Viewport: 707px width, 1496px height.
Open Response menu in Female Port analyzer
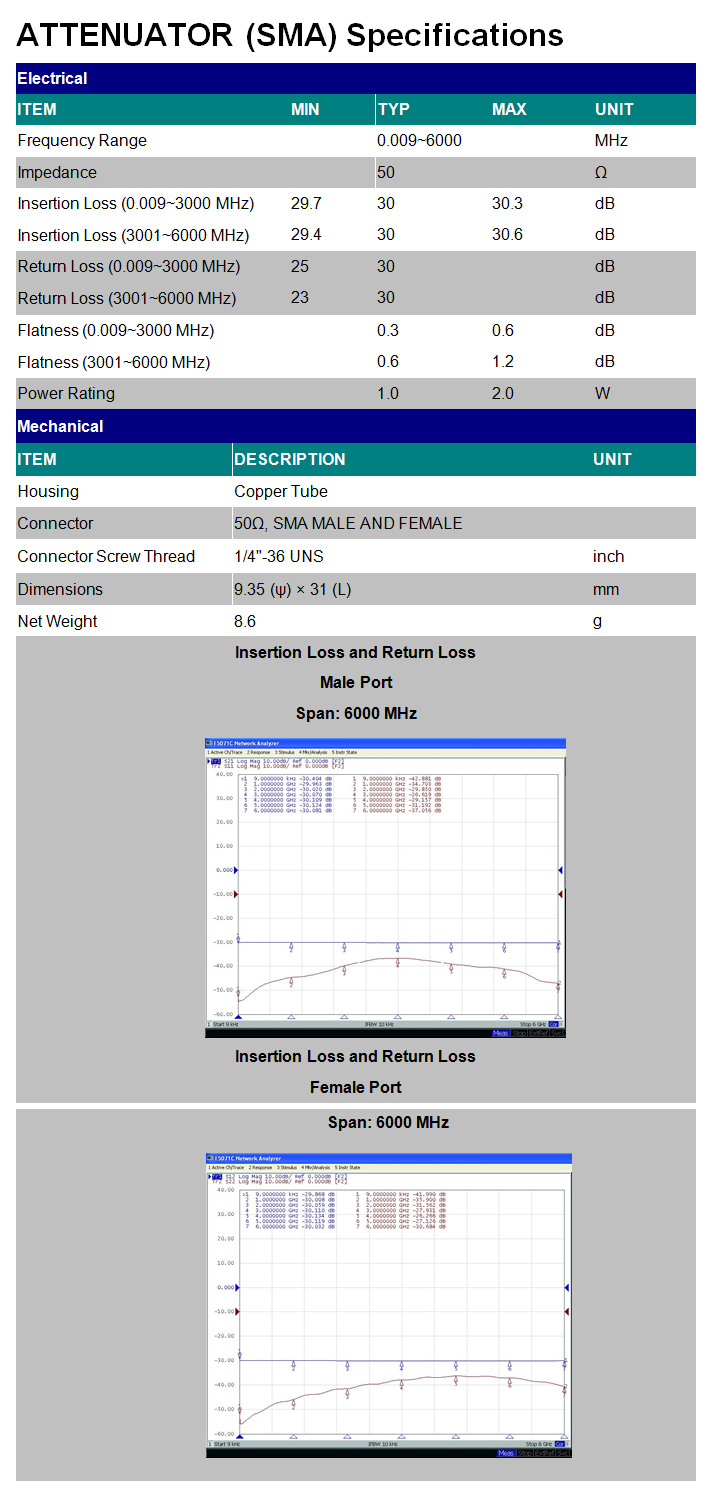point(262,1167)
